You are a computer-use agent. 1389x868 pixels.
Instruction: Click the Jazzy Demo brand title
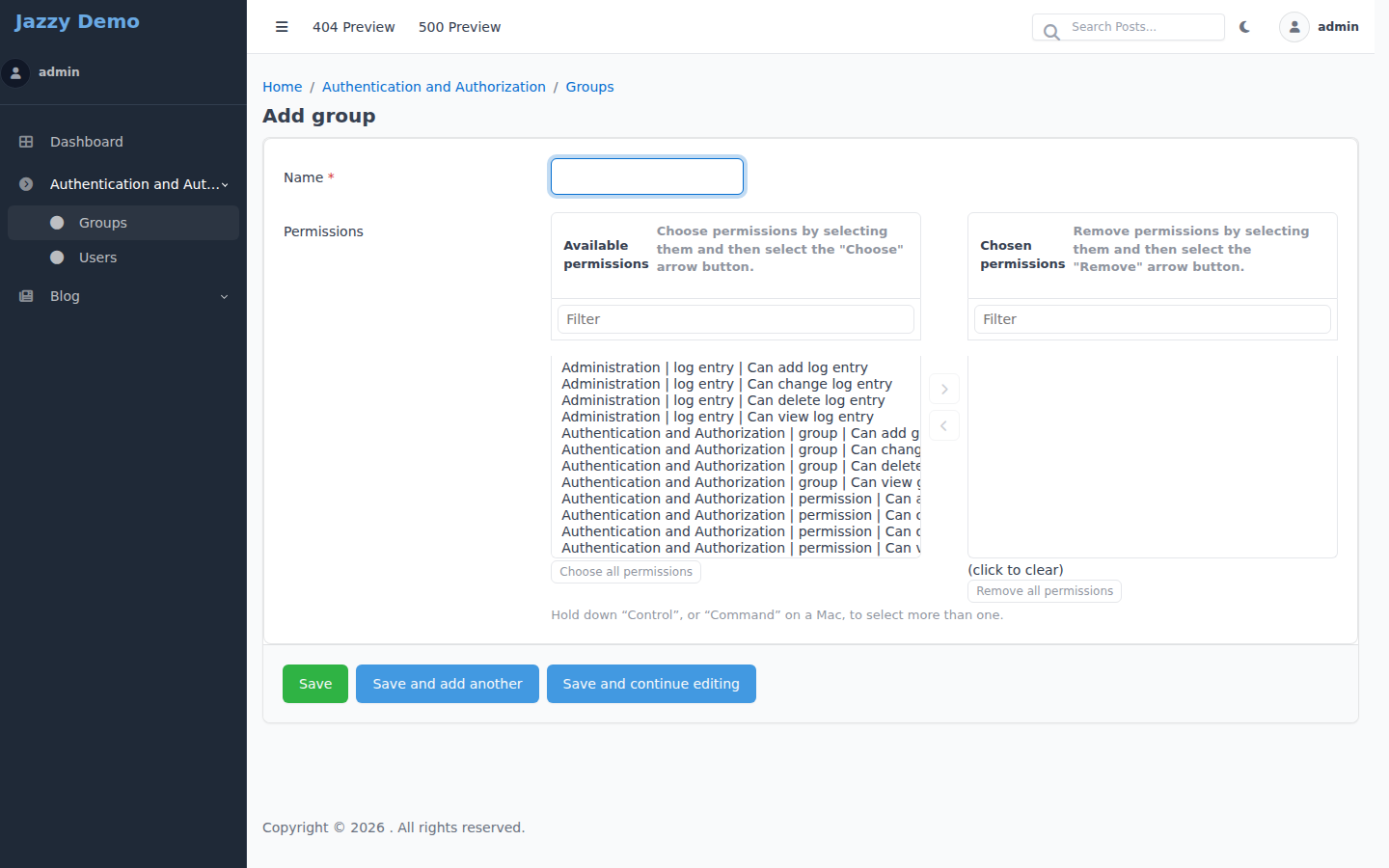tap(77, 21)
